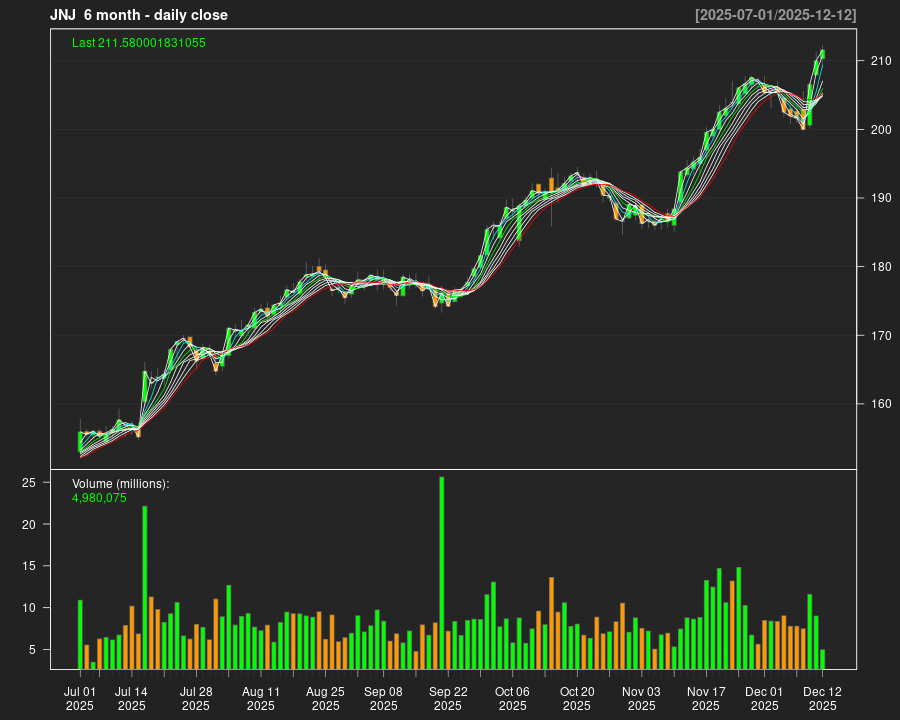Click the chart title "JNJ 6 month - daily close"
This screenshot has width=900, height=720.
(139, 15)
